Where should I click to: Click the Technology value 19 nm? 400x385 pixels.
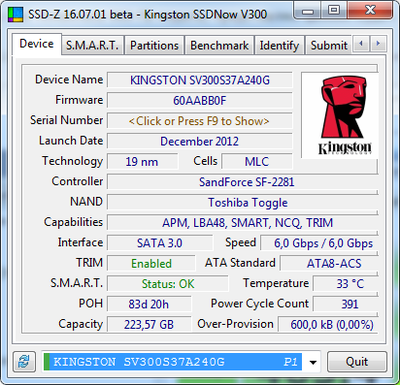[142, 162]
